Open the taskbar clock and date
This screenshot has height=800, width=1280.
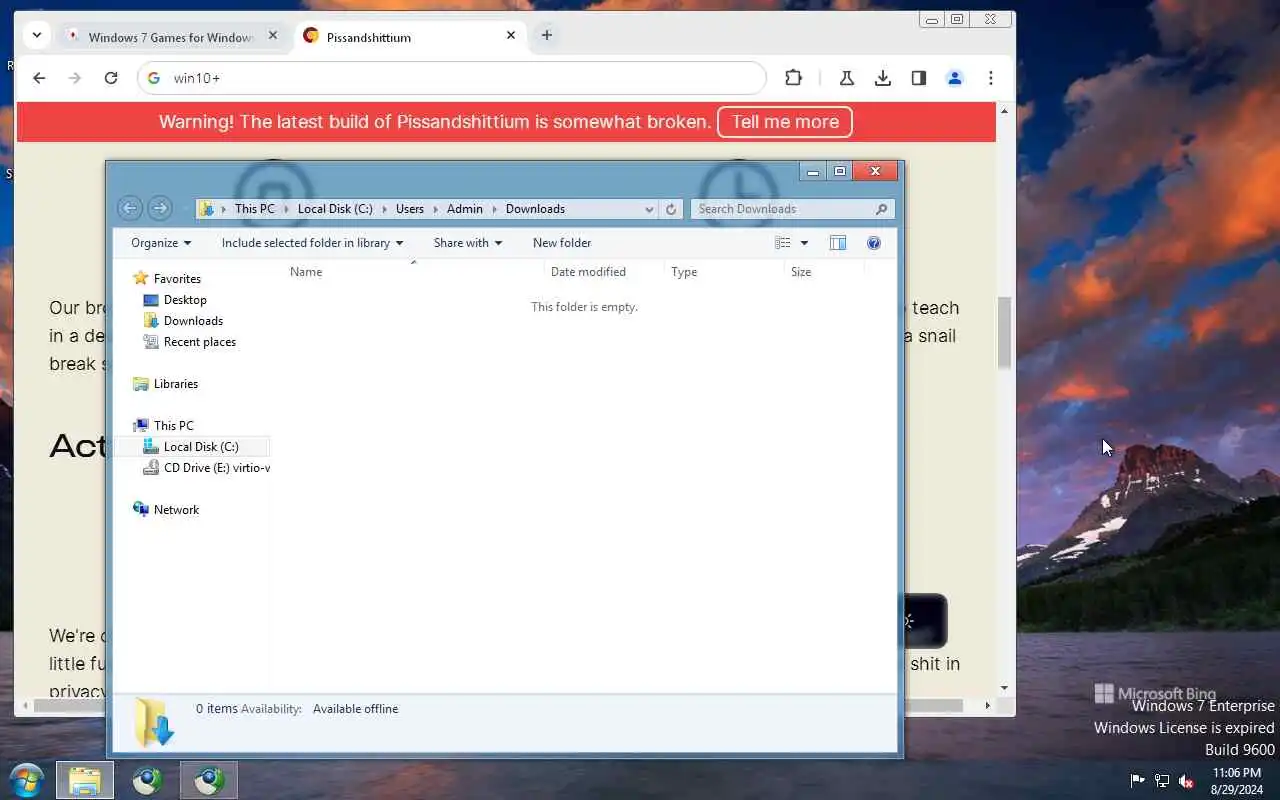[x=1237, y=781]
